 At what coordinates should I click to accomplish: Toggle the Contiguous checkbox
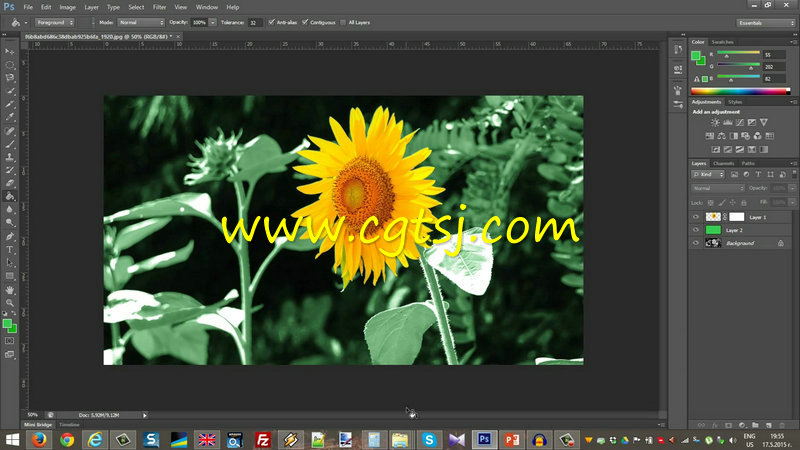305,22
